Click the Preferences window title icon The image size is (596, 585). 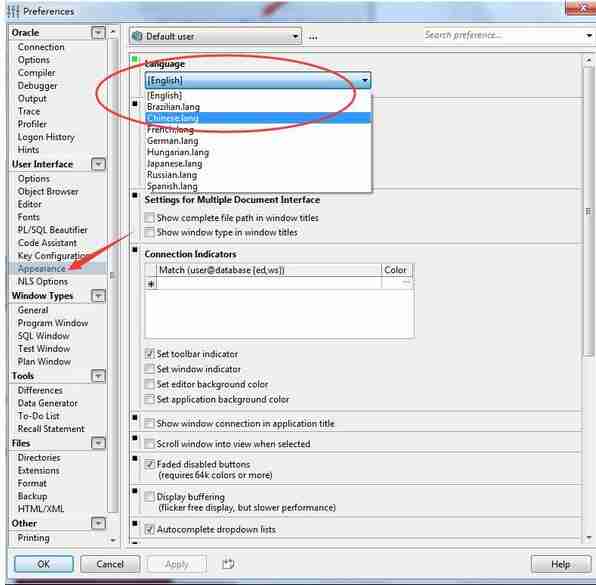[x=13, y=11]
